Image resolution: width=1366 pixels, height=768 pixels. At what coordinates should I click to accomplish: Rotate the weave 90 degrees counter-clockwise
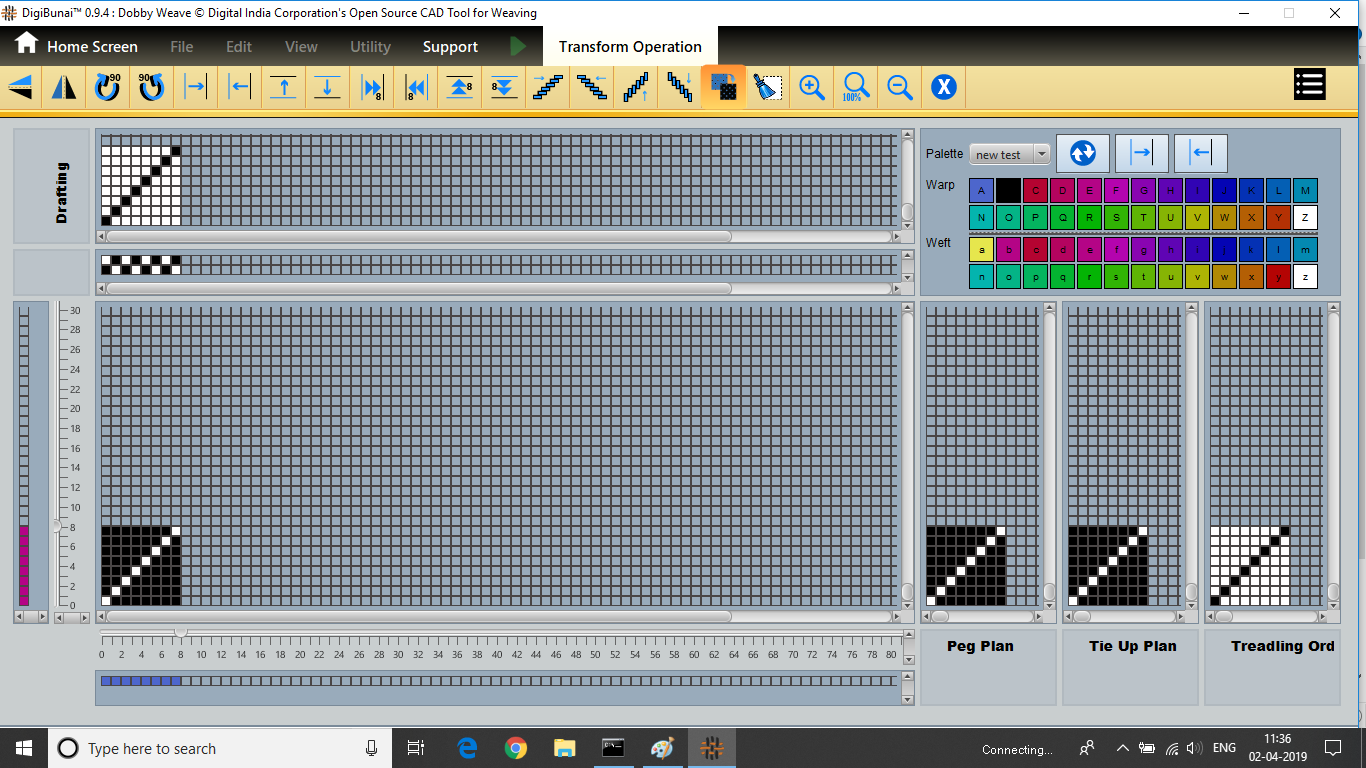click(x=151, y=88)
